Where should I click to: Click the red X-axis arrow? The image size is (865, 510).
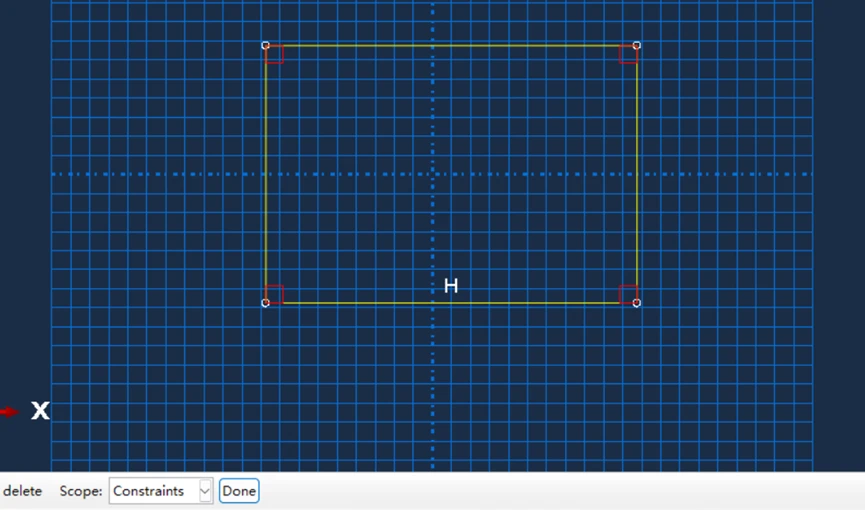9,411
